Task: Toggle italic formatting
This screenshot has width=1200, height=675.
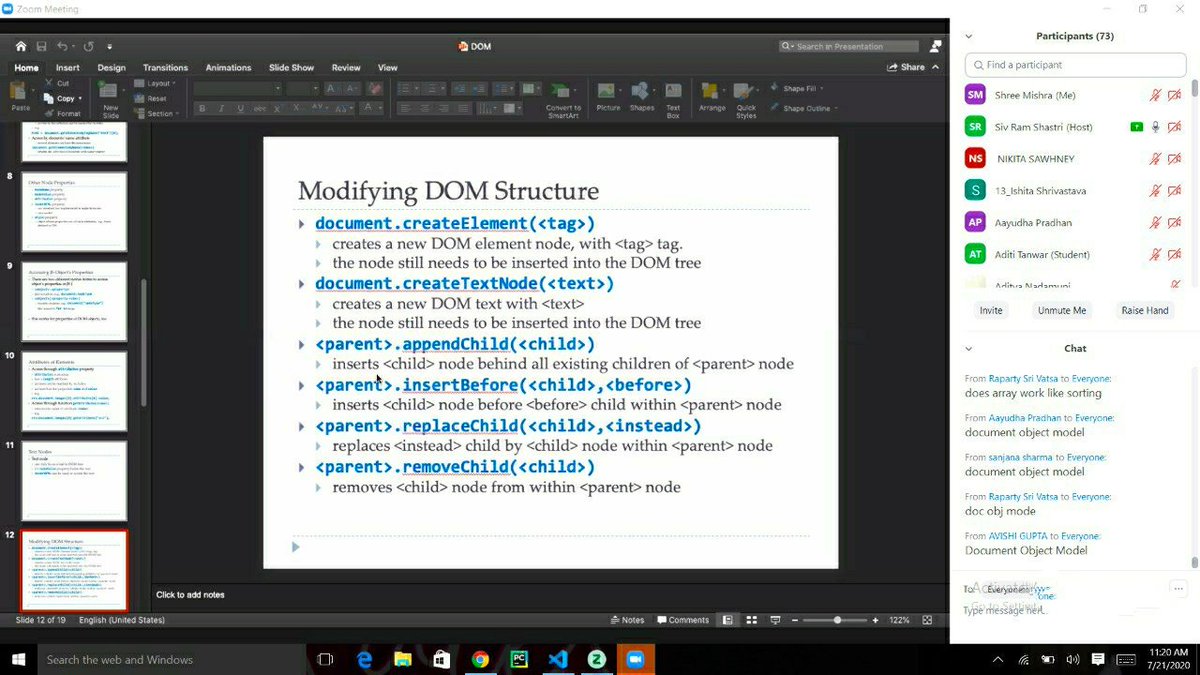Action: 220,108
